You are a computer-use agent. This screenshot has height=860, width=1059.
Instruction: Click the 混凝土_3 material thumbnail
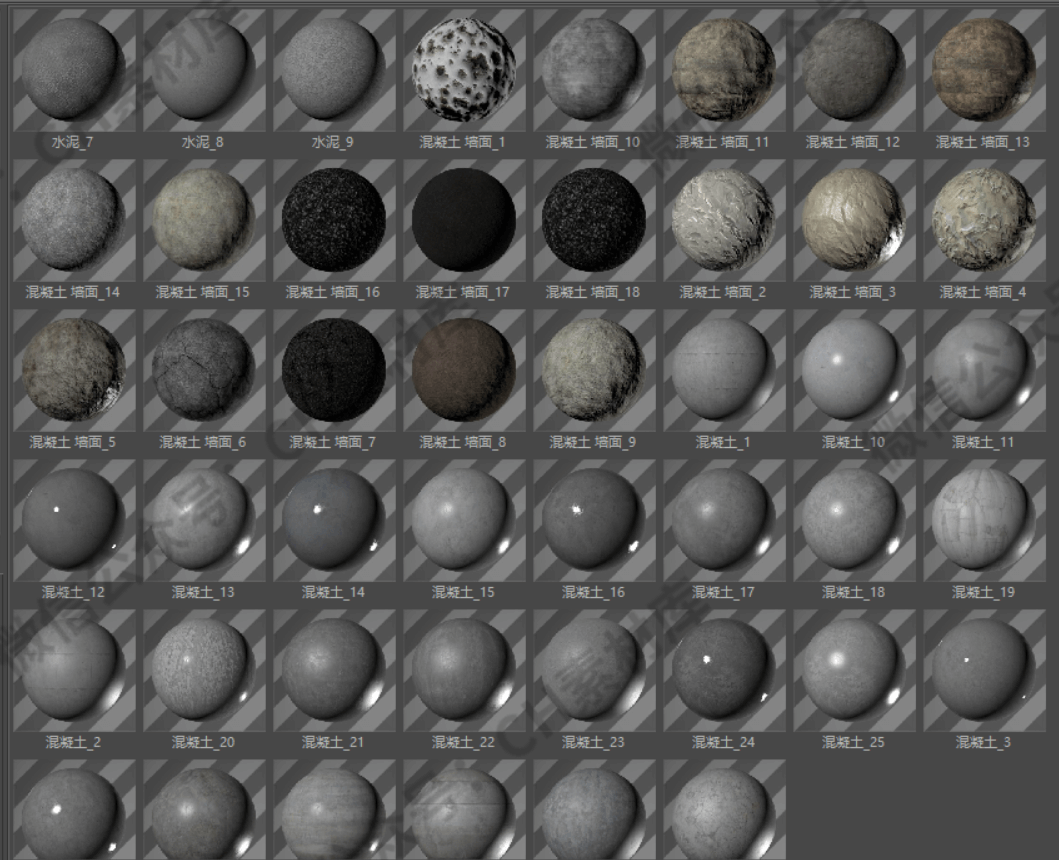(x=984, y=669)
